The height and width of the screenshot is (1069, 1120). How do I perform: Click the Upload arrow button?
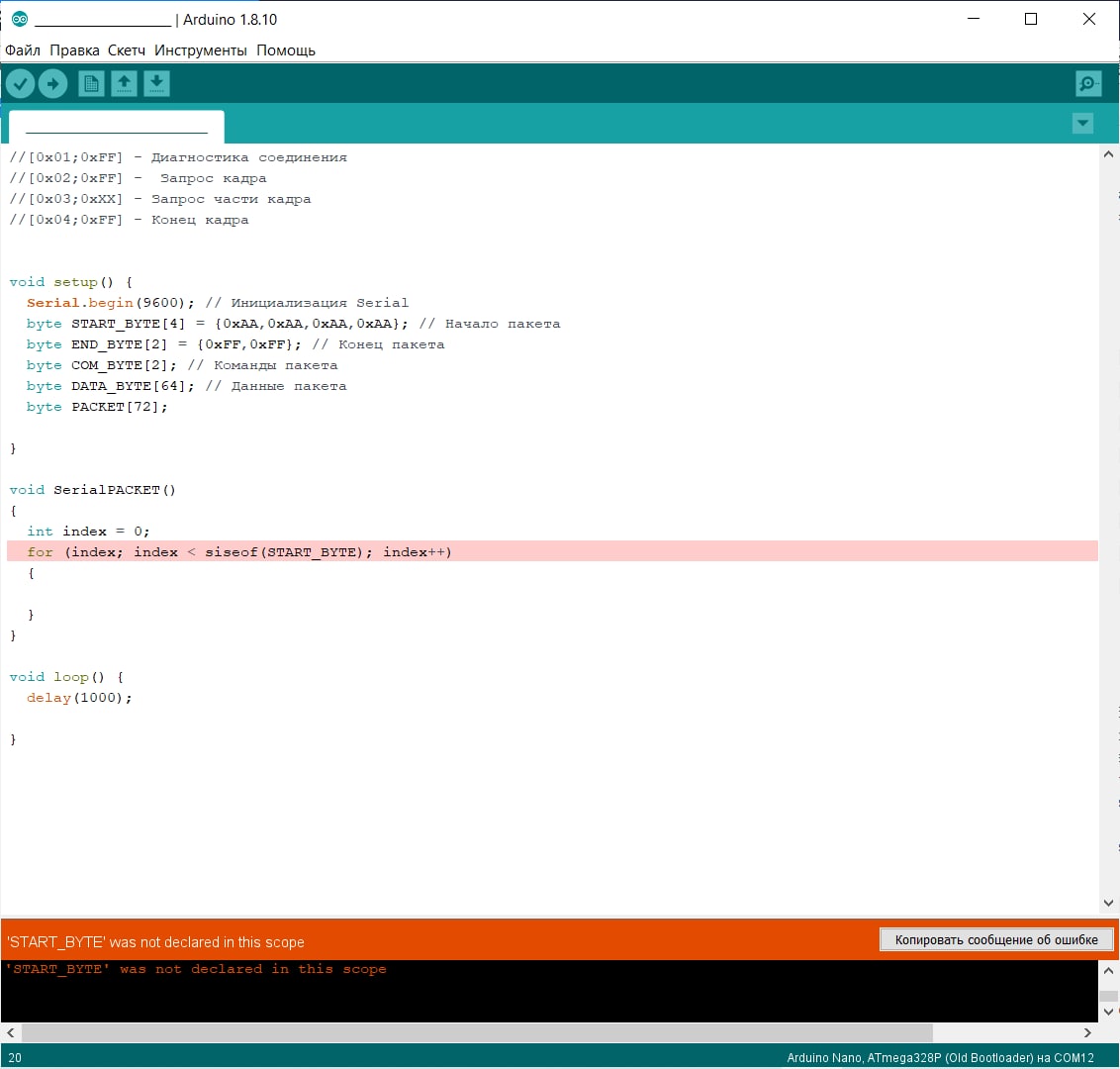[x=52, y=84]
